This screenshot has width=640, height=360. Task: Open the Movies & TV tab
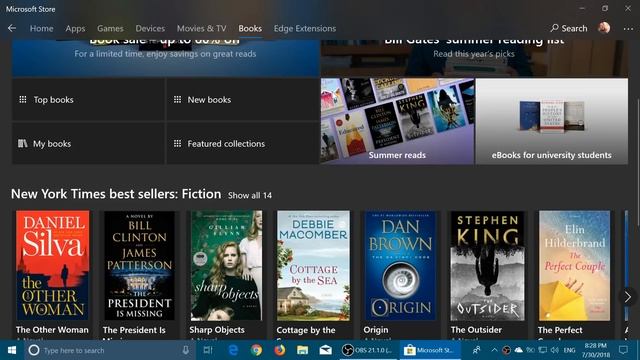pyautogui.click(x=201, y=28)
